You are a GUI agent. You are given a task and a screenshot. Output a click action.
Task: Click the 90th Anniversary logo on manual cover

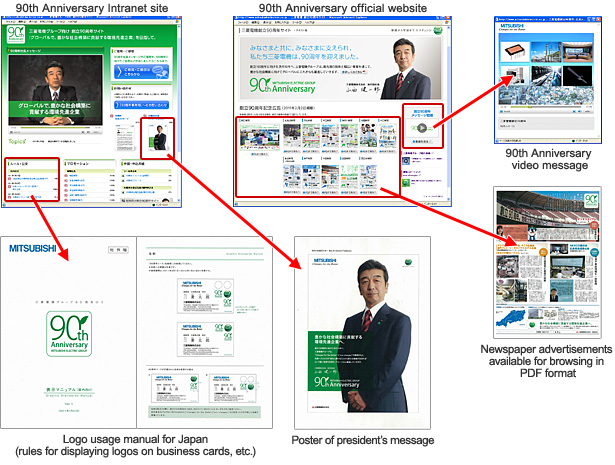tap(69, 334)
